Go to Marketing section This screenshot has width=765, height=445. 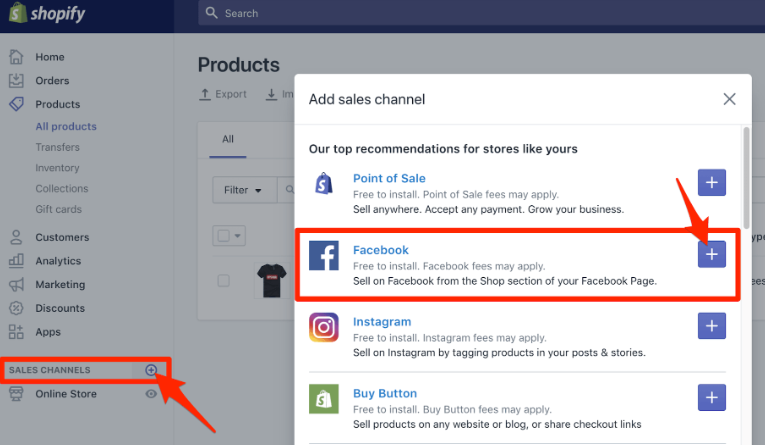point(60,284)
